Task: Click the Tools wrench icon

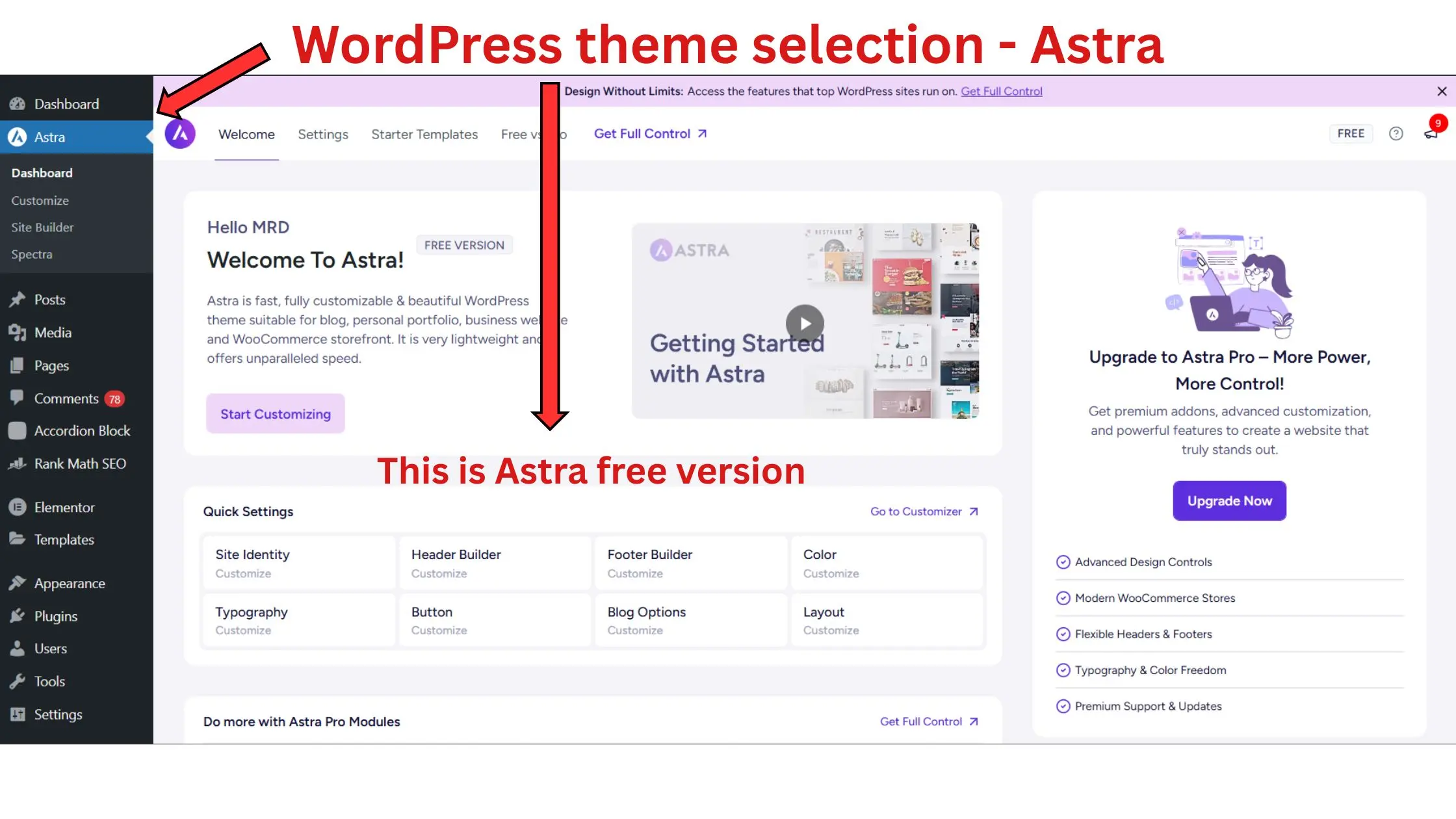Action: [x=18, y=682]
